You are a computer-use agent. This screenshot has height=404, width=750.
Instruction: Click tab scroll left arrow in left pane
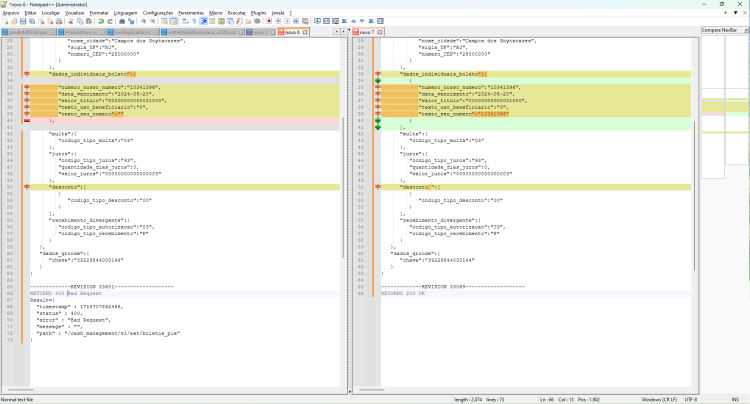tap(336, 32)
